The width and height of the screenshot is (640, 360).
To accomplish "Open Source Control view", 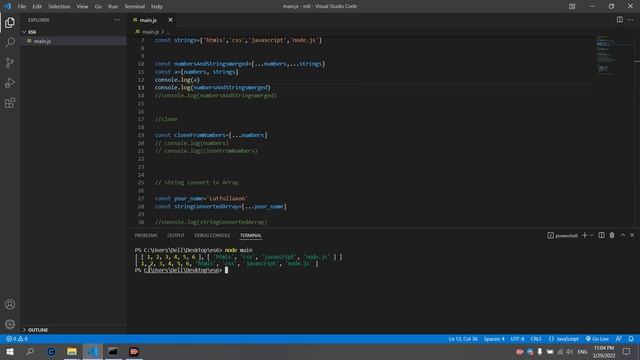I will pyautogui.click(x=10, y=62).
